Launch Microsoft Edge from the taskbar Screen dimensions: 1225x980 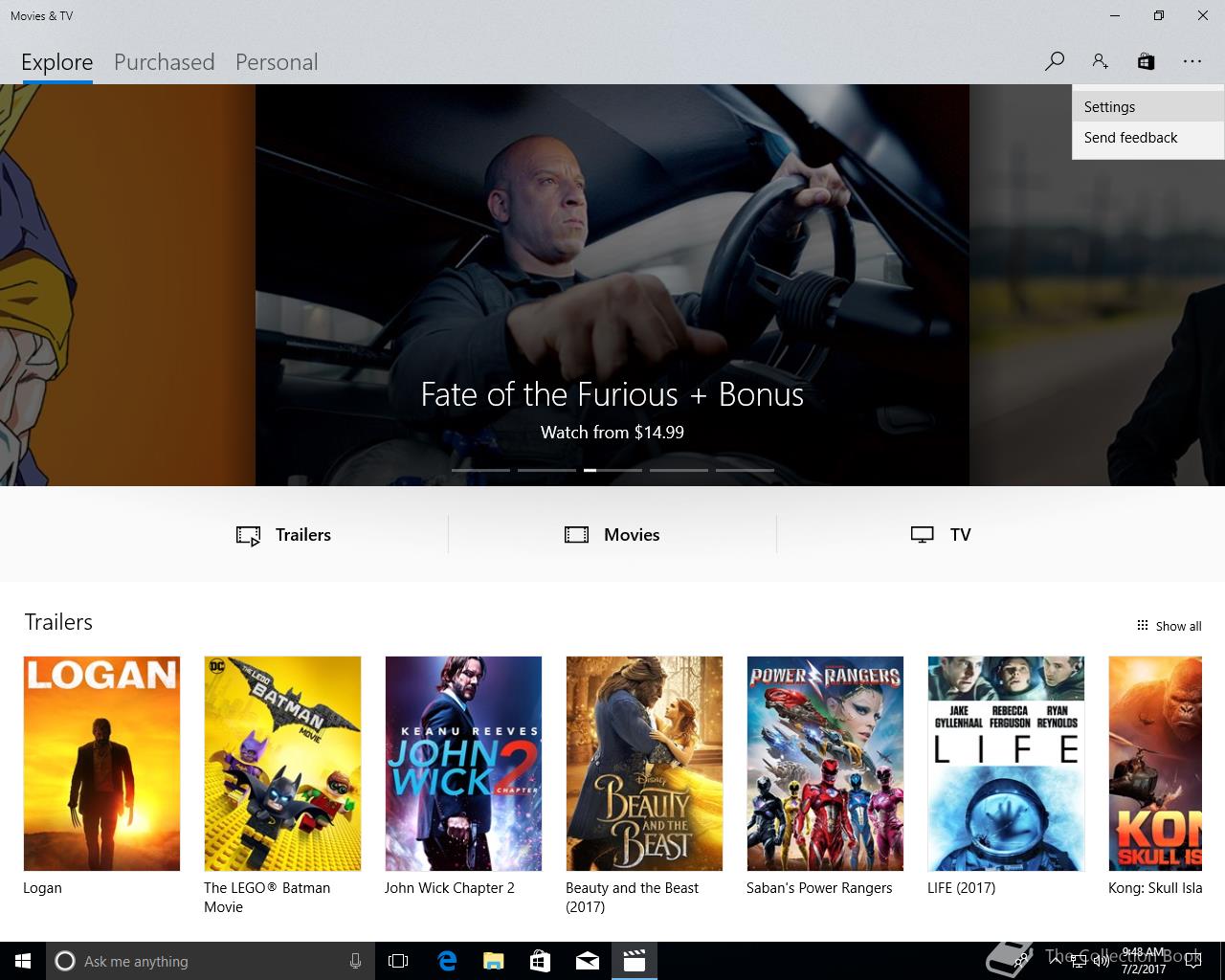[x=447, y=961]
